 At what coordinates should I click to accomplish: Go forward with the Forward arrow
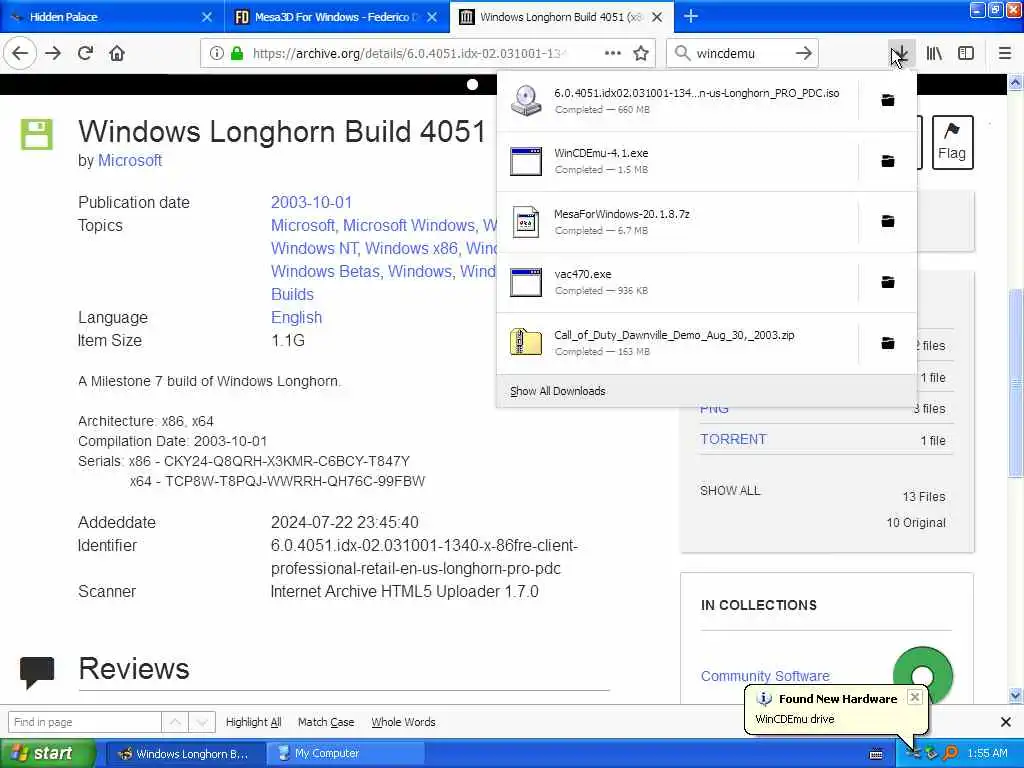[53, 53]
